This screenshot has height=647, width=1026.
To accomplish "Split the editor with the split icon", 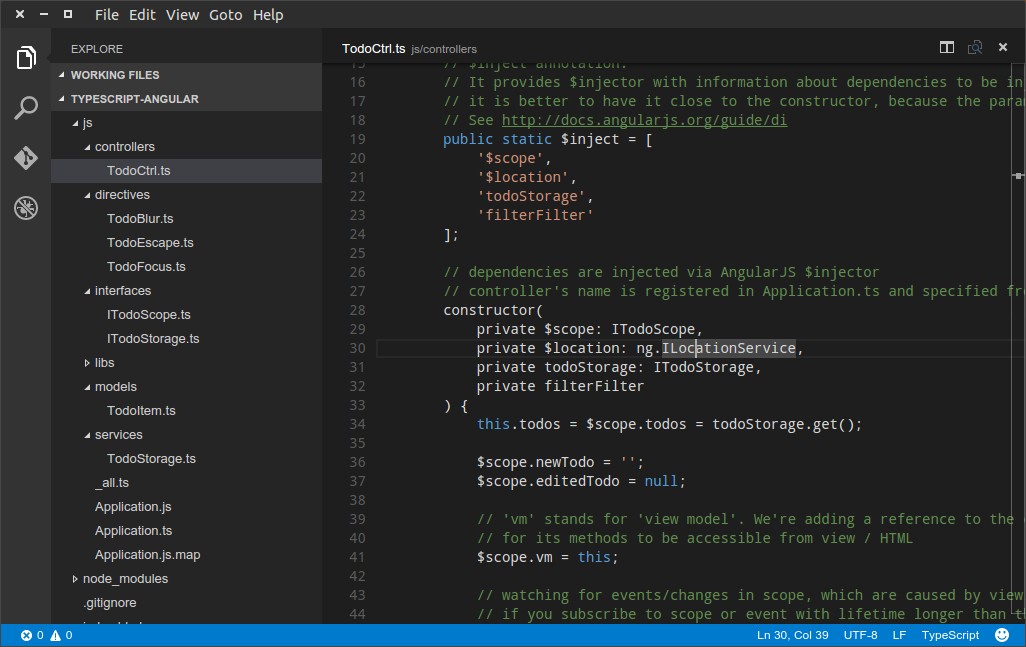I will [946, 47].
